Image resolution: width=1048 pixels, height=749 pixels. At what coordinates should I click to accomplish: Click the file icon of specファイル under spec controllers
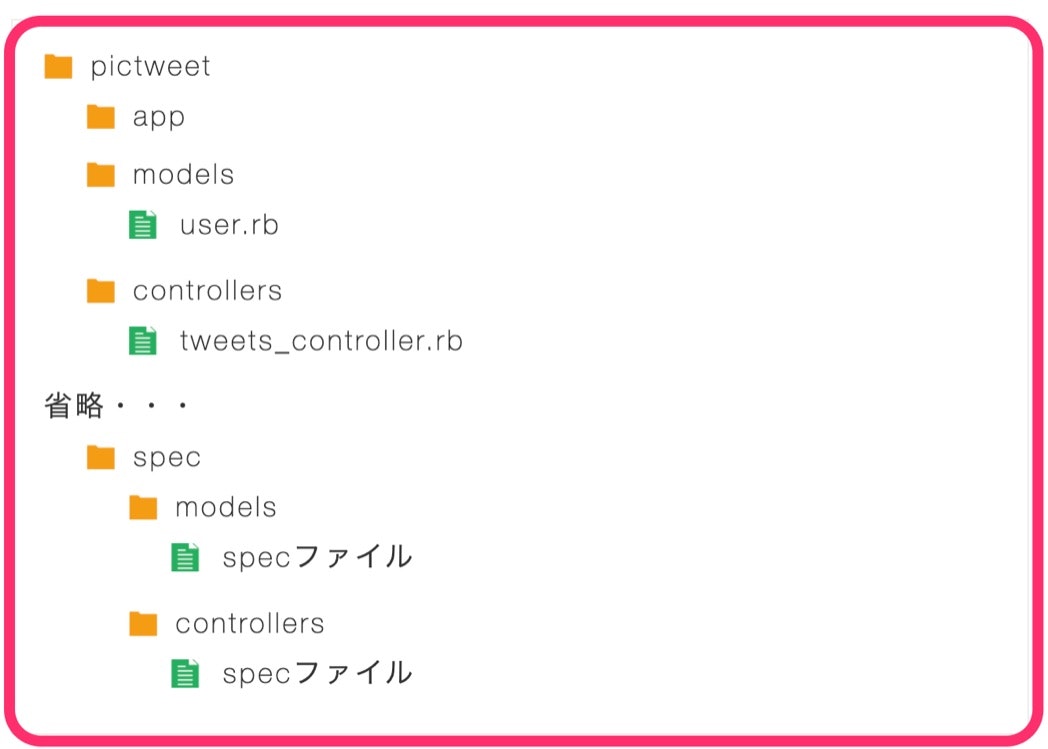(x=186, y=674)
